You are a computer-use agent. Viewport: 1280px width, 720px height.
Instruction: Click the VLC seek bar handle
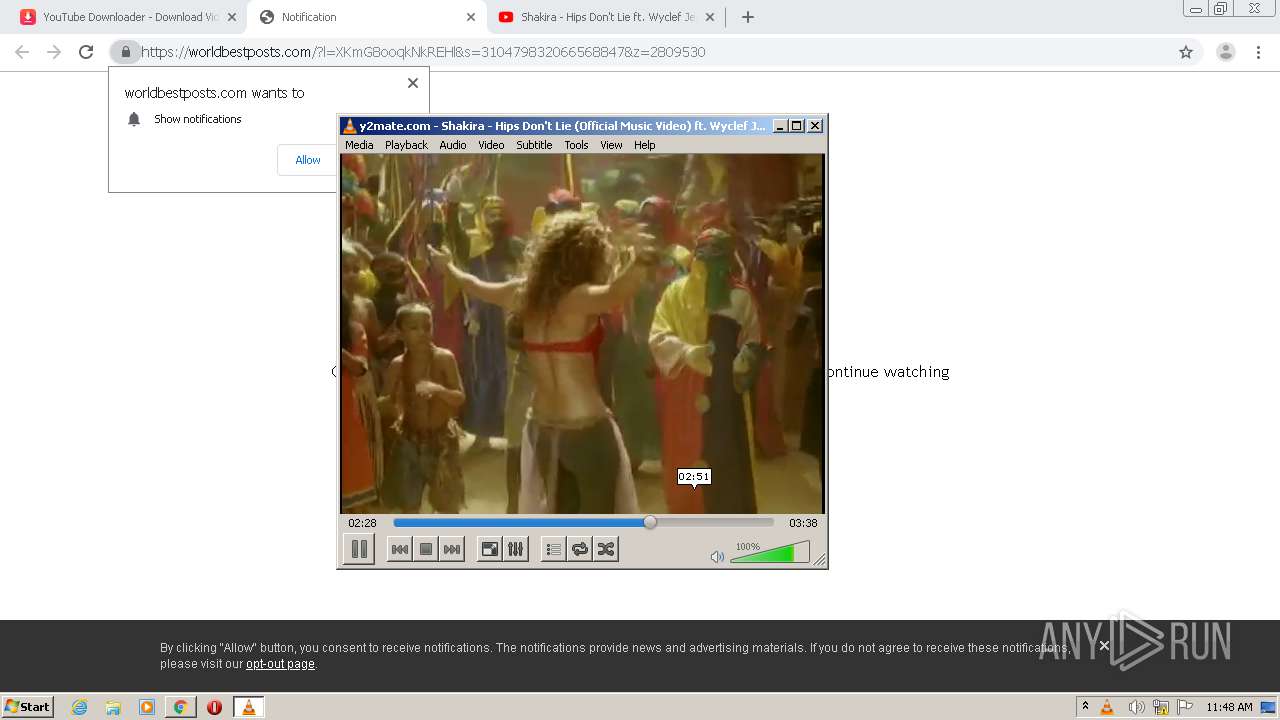(x=650, y=522)
